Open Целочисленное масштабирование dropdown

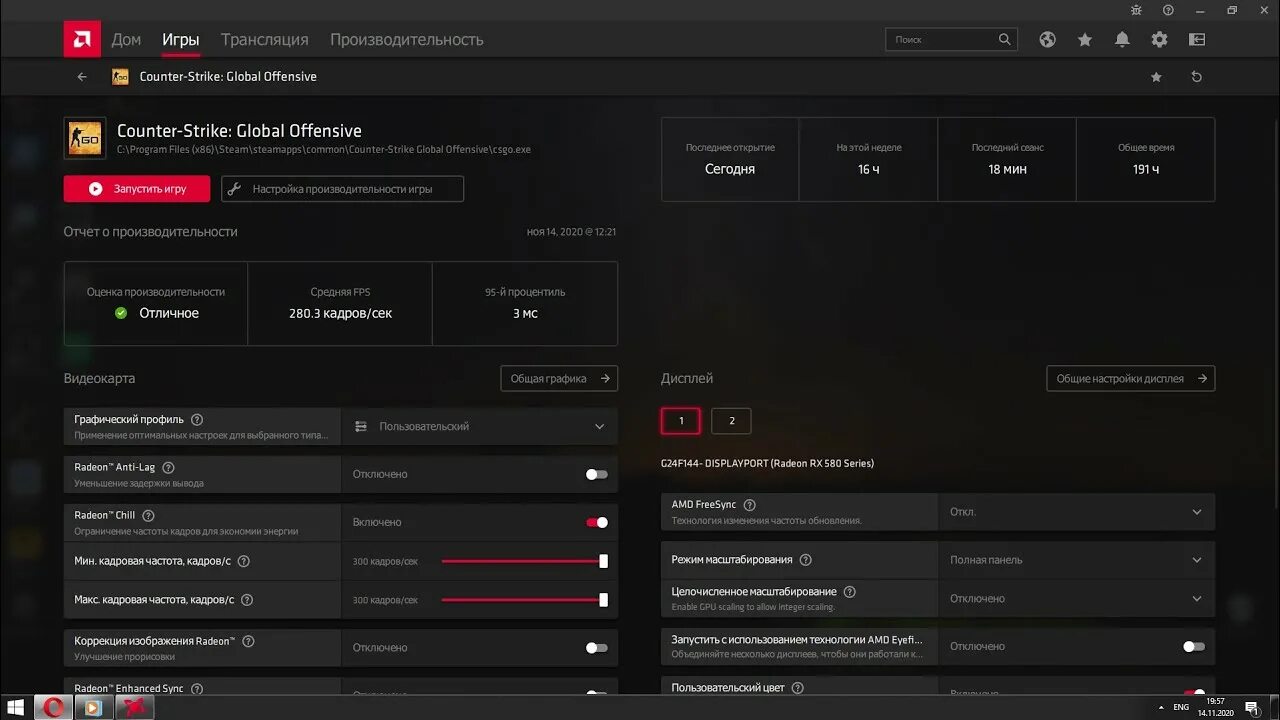[x=1076, y=598]
